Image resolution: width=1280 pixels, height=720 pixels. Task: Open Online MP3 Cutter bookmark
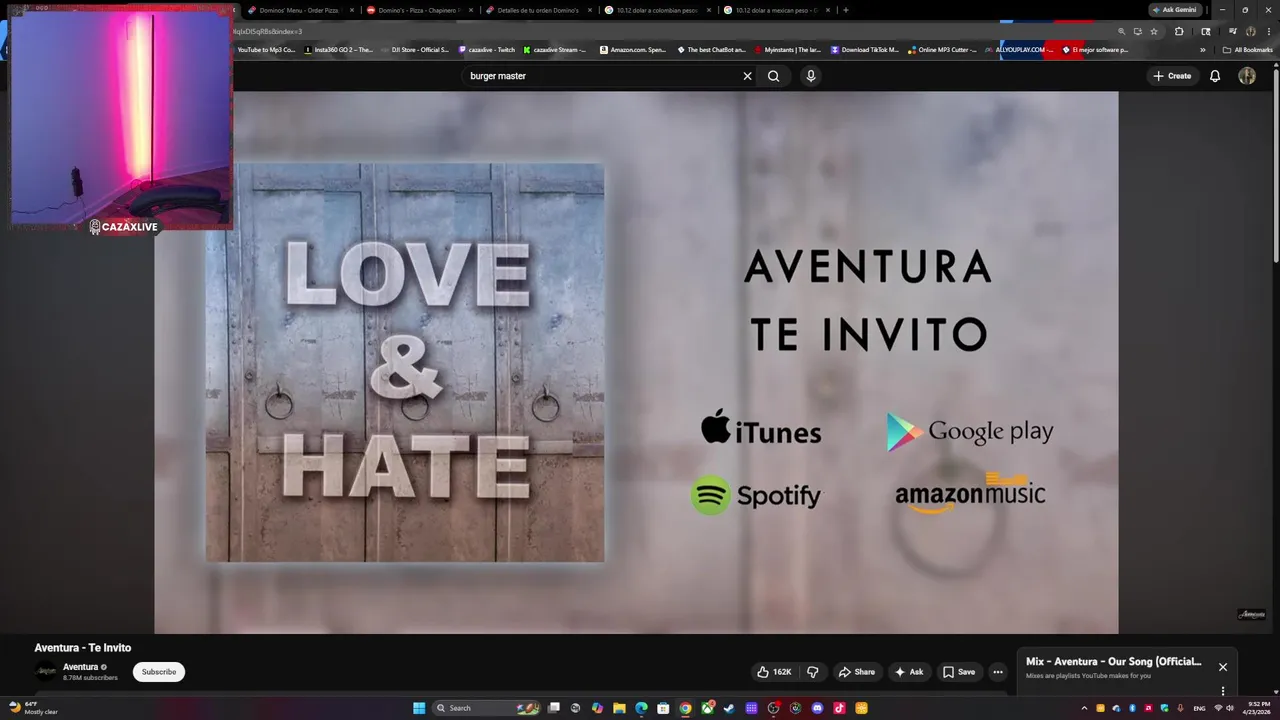(942, 50)
